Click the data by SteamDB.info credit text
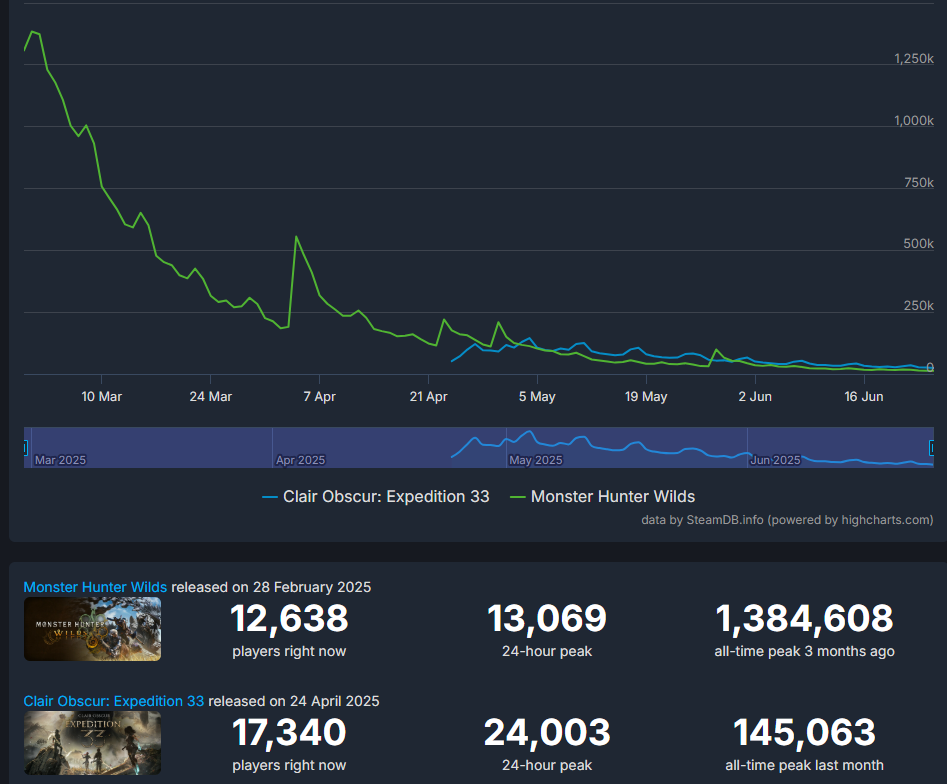Image resolution: width=947 pixels, height=784 pixels. point(787,520)
